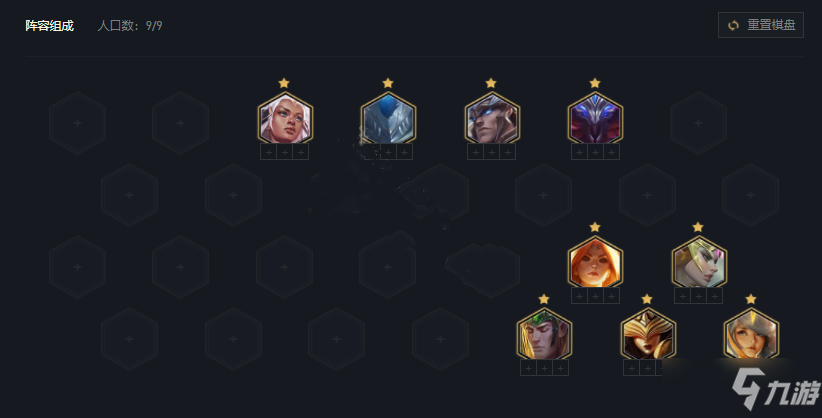The width and height of the screenshot is (822, 418).
Task: Select the orange-haired female champion portrait
Action: (x=595, y=262)
